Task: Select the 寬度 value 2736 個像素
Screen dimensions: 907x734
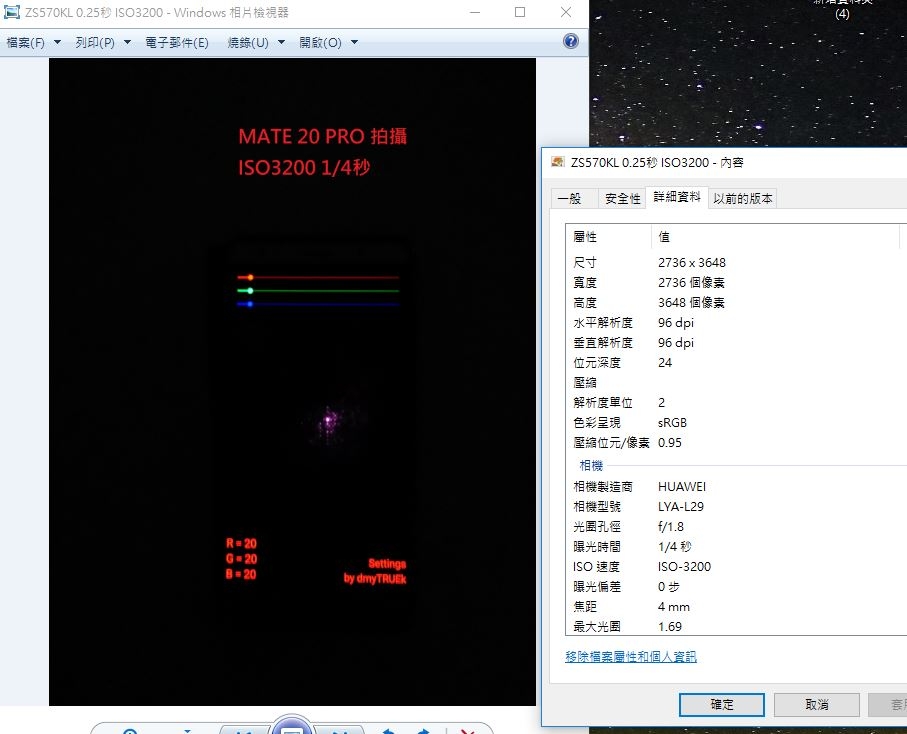Action: [691, 282]
